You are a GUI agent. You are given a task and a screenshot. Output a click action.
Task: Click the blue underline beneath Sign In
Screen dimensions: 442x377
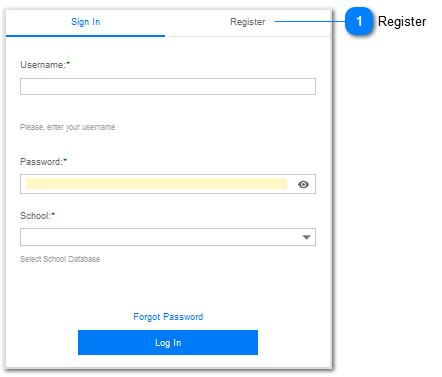click(x=85, y=36)
